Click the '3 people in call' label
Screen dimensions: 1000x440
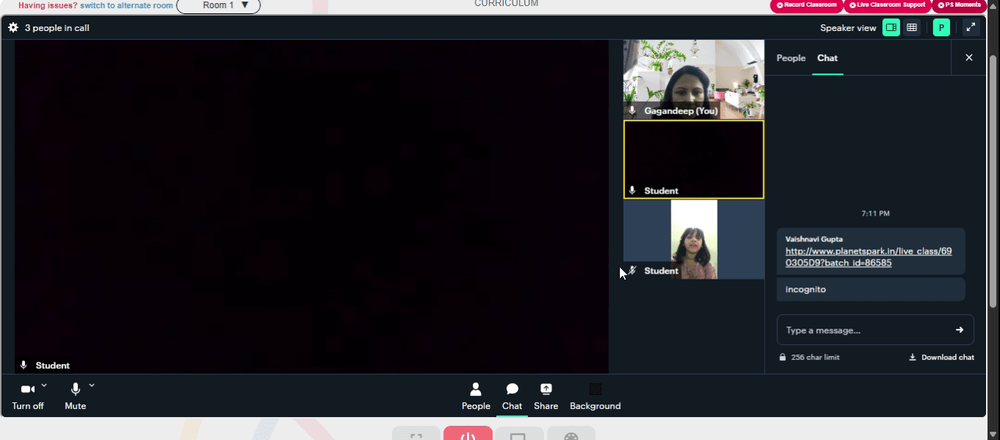click(x=57, y=27)
